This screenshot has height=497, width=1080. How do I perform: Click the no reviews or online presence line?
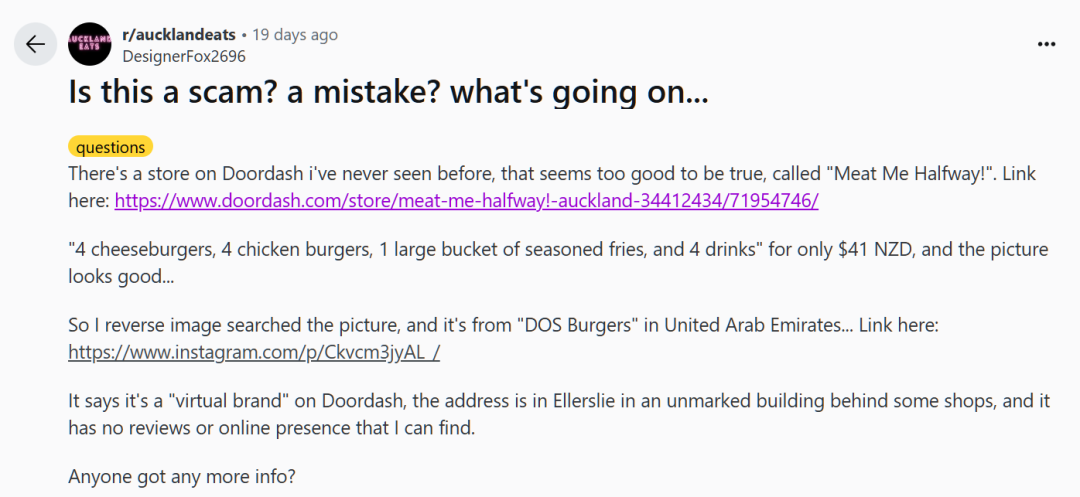[x=271, y=428]
